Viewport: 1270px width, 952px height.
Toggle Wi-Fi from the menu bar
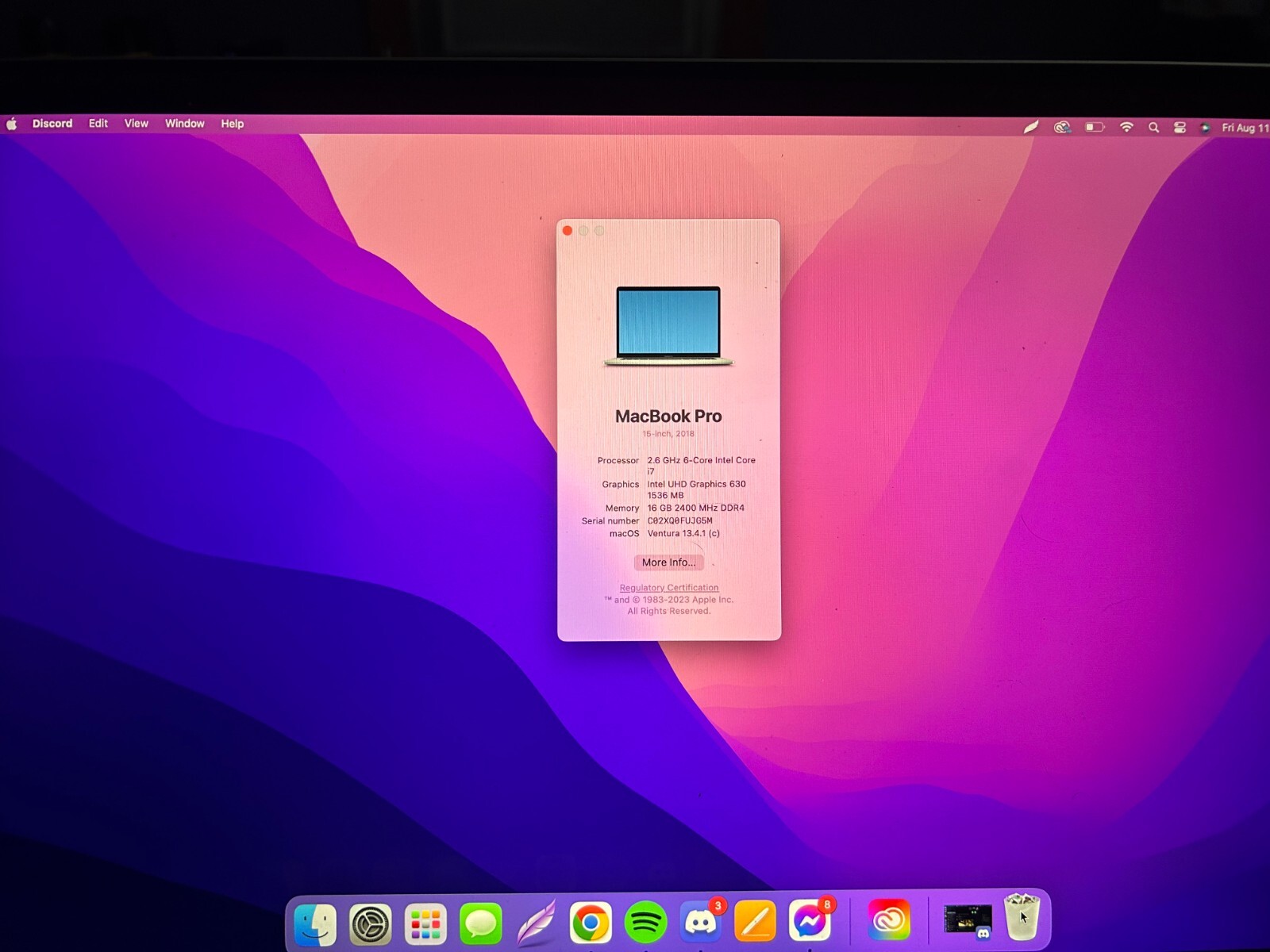pos(1126,126)
